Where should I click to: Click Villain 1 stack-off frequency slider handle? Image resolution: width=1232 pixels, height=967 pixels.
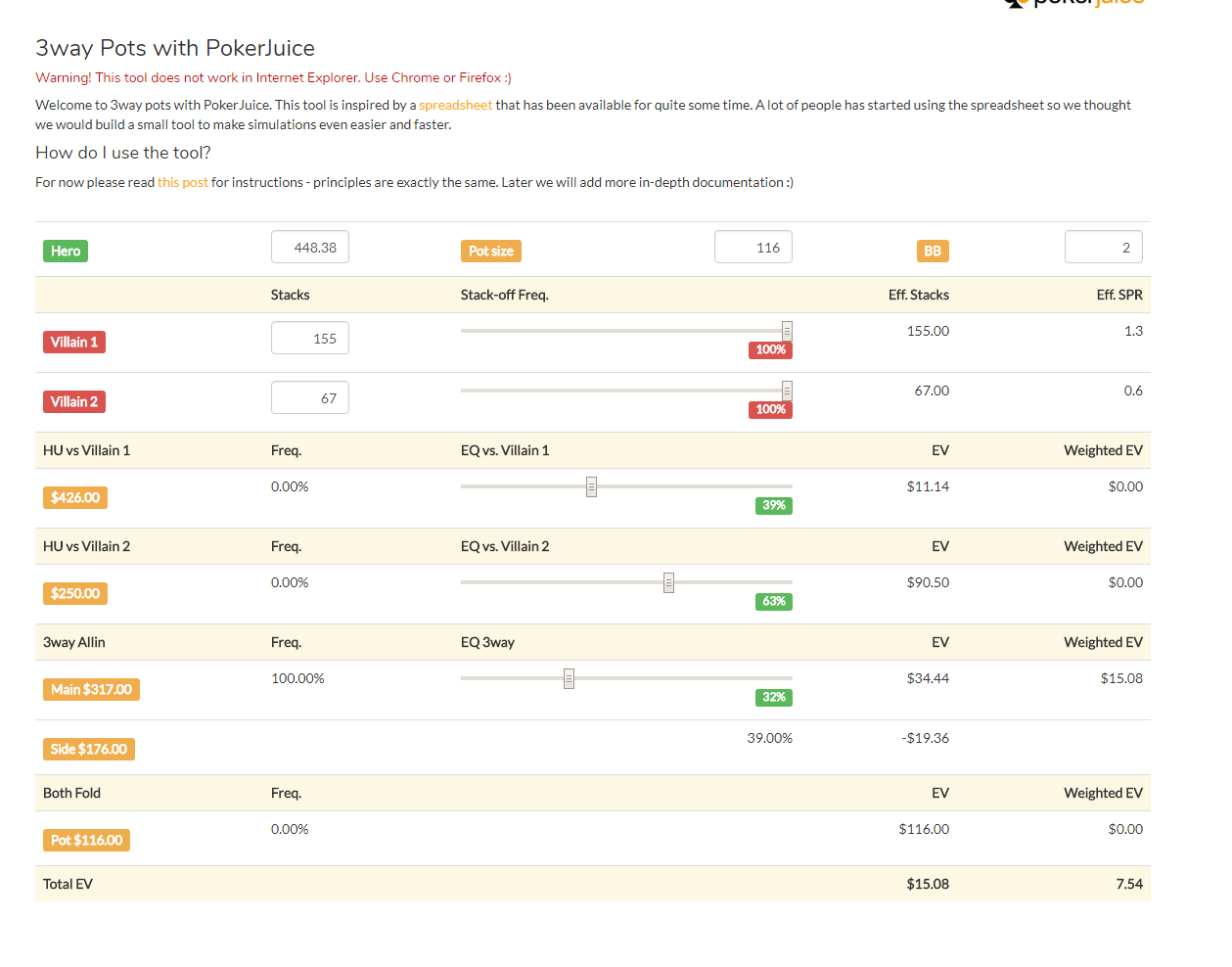pyautogui.click(x=787, y=331)
